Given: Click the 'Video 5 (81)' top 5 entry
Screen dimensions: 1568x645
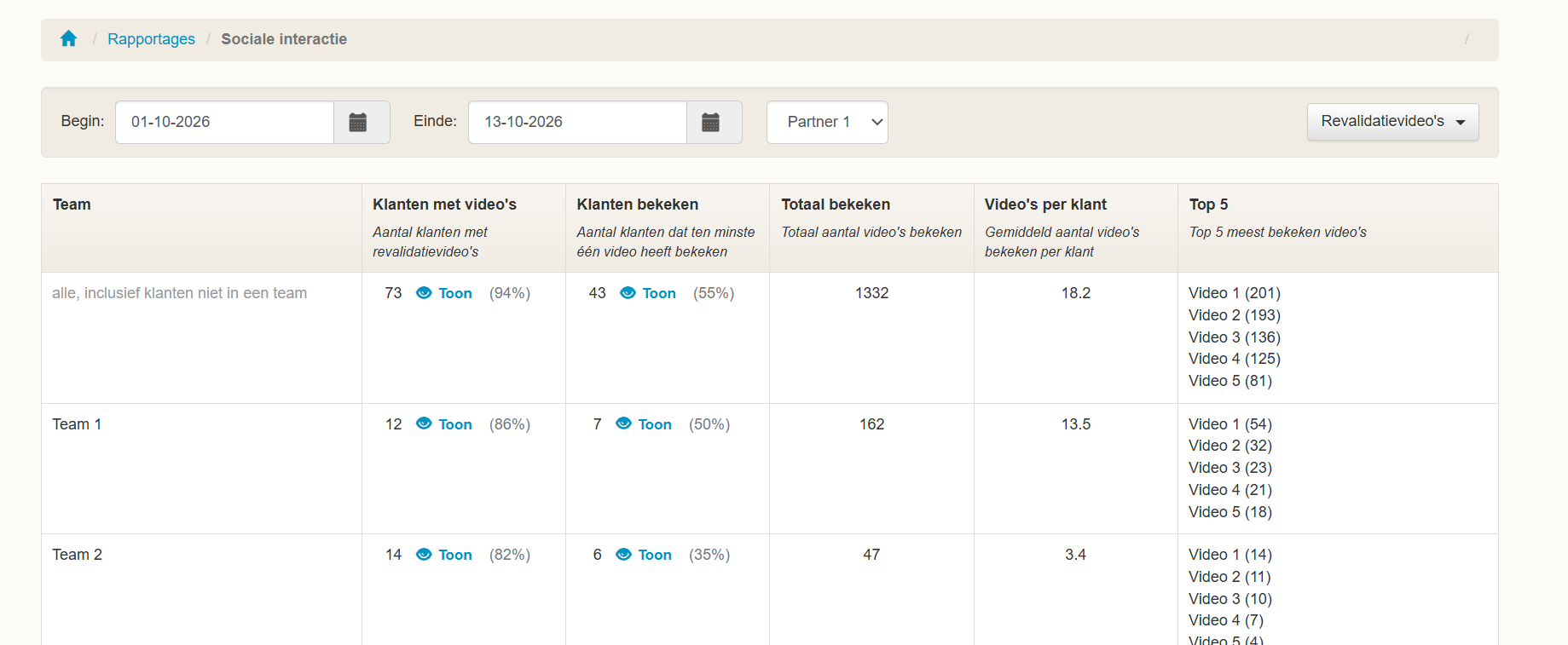Looking at the screenshot, I should pyautogui.click(x=1230, y=381).
